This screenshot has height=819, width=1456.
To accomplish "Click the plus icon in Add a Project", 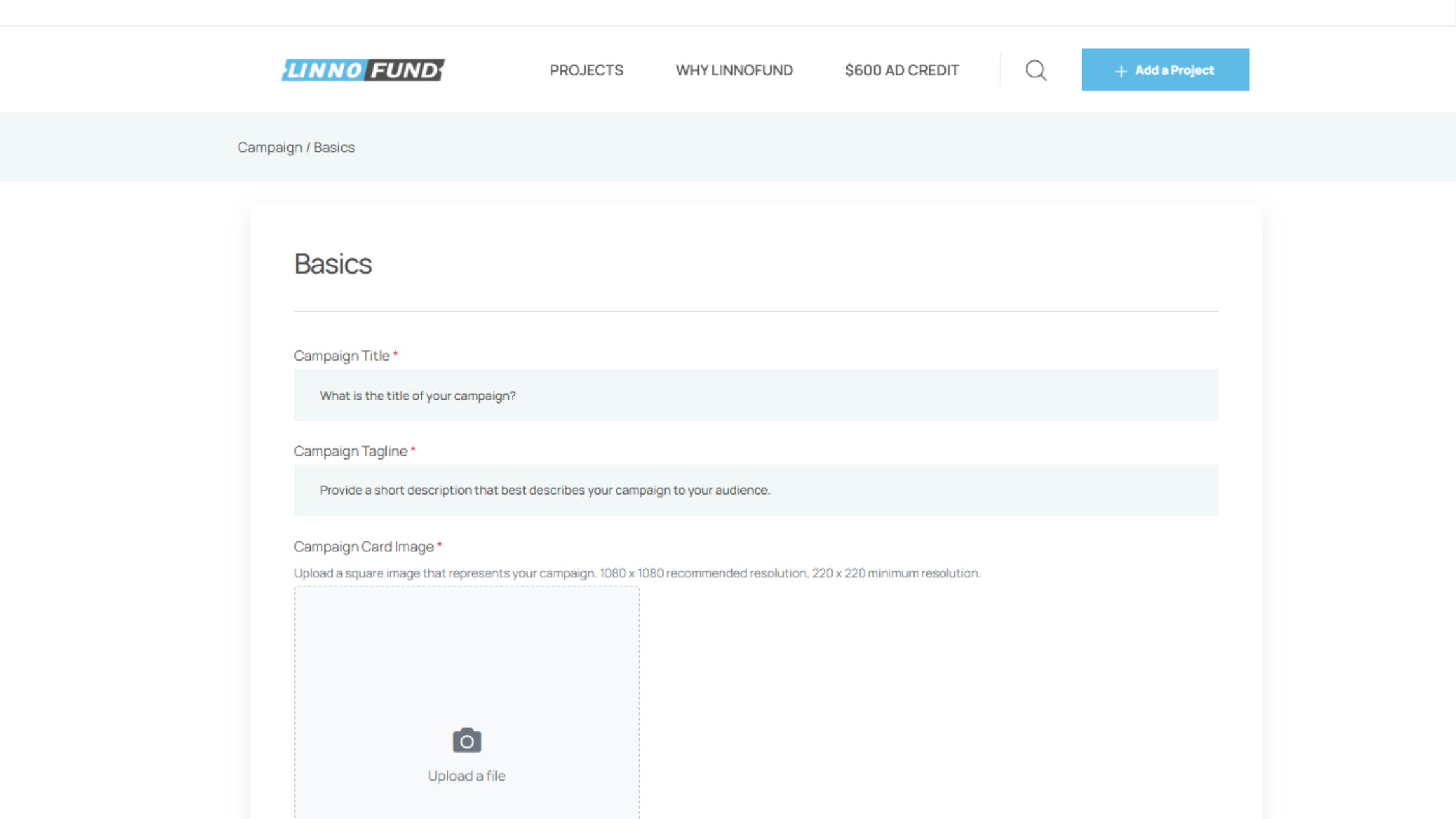I will [x=1121, y=71].
